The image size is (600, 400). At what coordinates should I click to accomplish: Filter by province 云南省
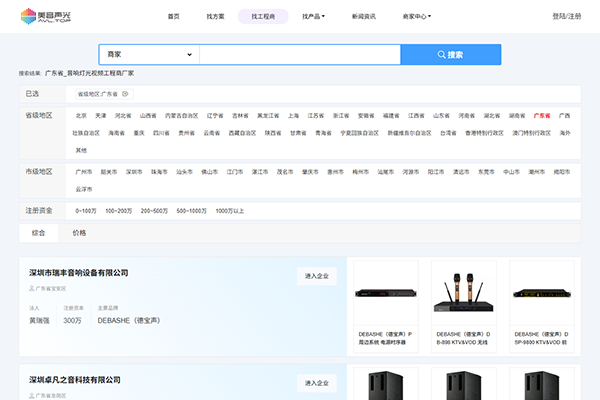pyautogui.click(x=212, y=133)
